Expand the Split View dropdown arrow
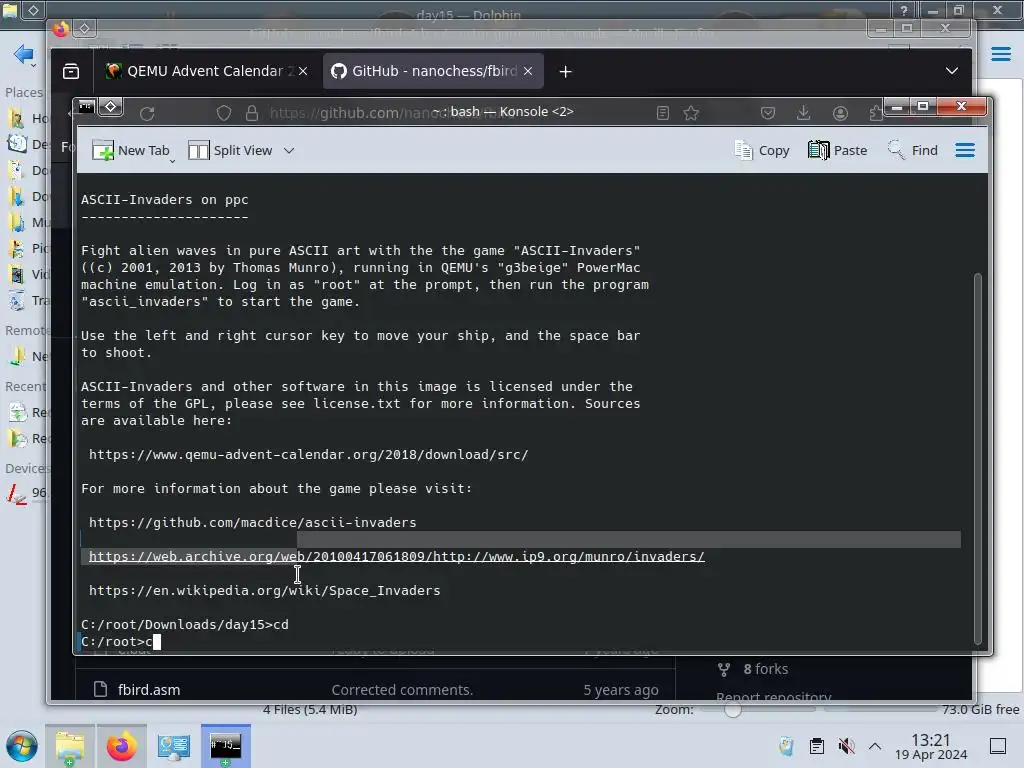The height and width of the screenshot is (768, 1024). click(x=289, y=150)
